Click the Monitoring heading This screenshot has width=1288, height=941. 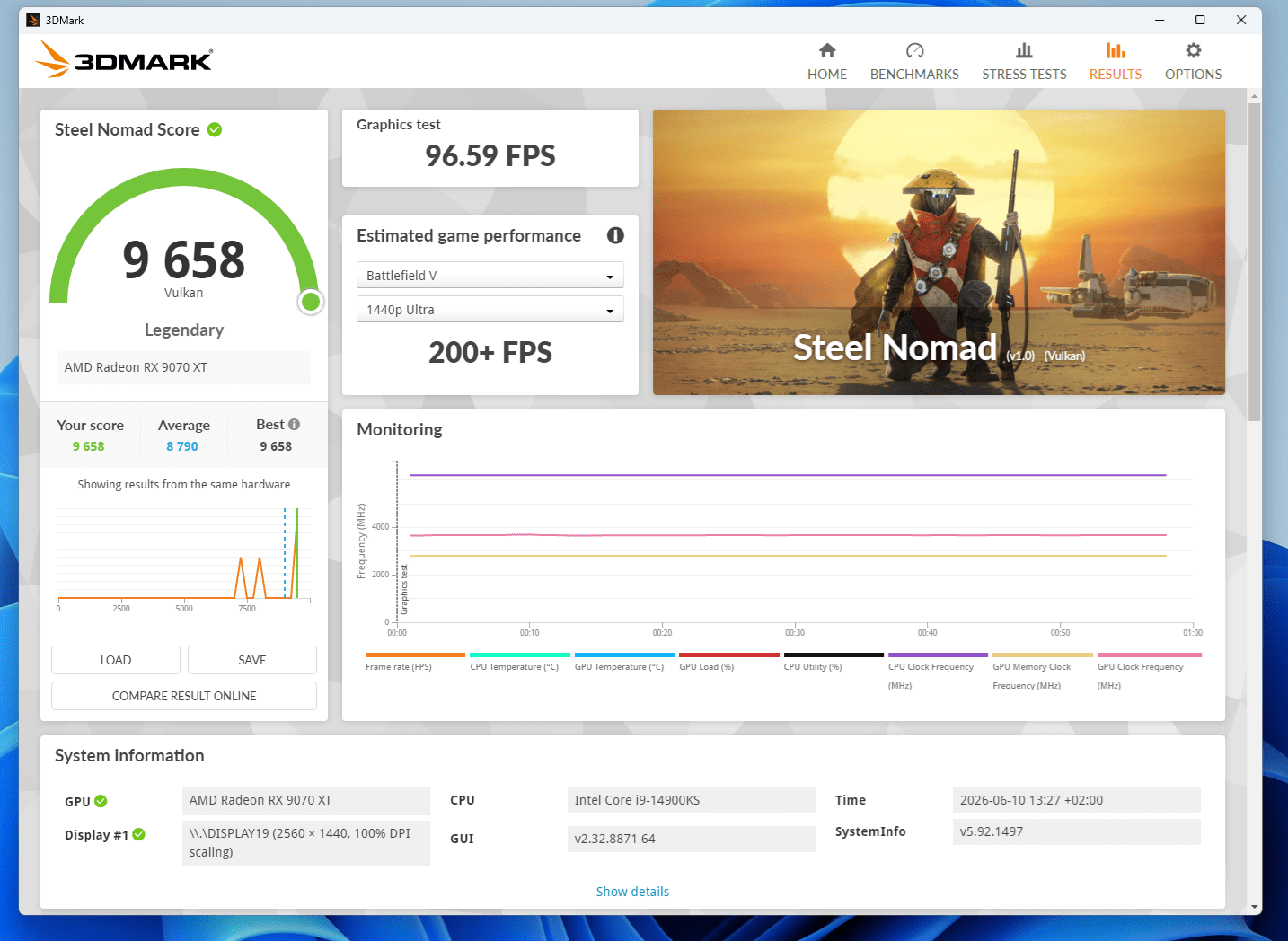coord(400,430)
